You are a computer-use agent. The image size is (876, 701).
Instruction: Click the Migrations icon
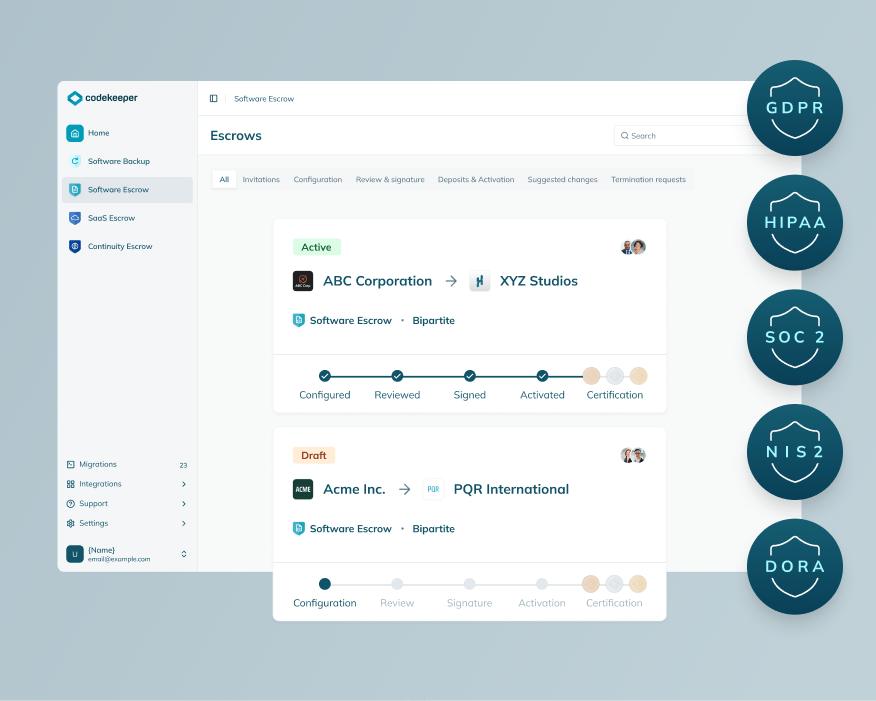click(70, 464)
